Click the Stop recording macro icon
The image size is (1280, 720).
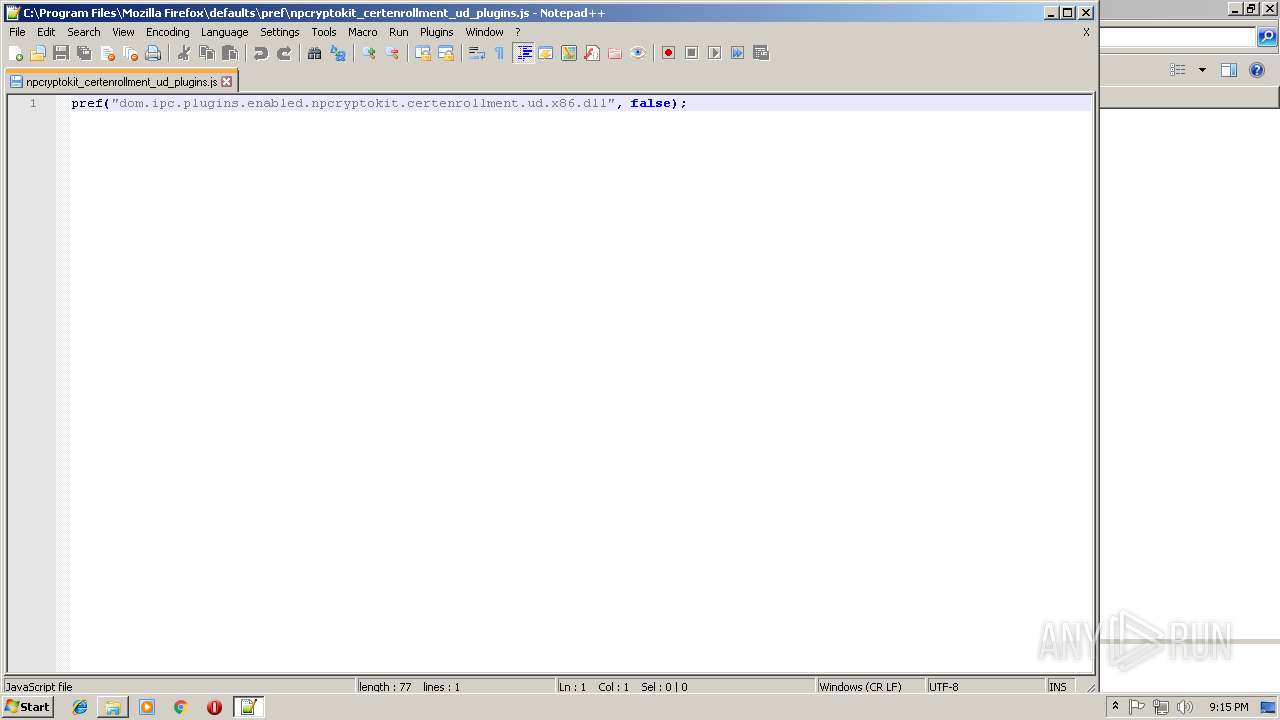pyautogui.click(x=691, y=53)
